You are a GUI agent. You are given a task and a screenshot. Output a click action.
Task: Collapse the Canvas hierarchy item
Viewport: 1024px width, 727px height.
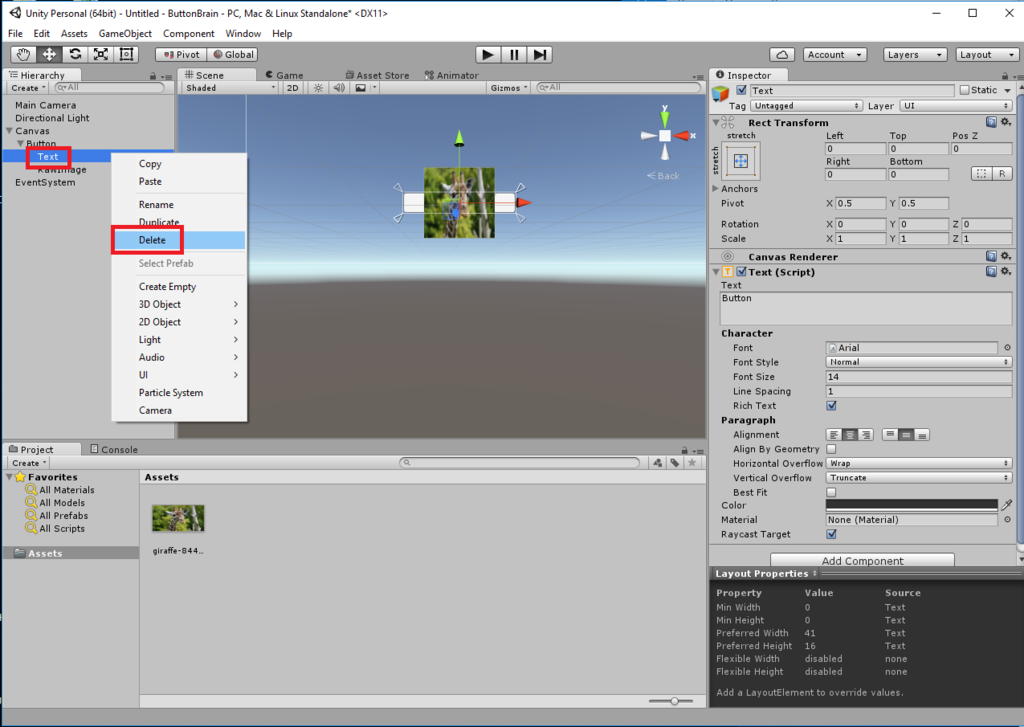[9, 131]
